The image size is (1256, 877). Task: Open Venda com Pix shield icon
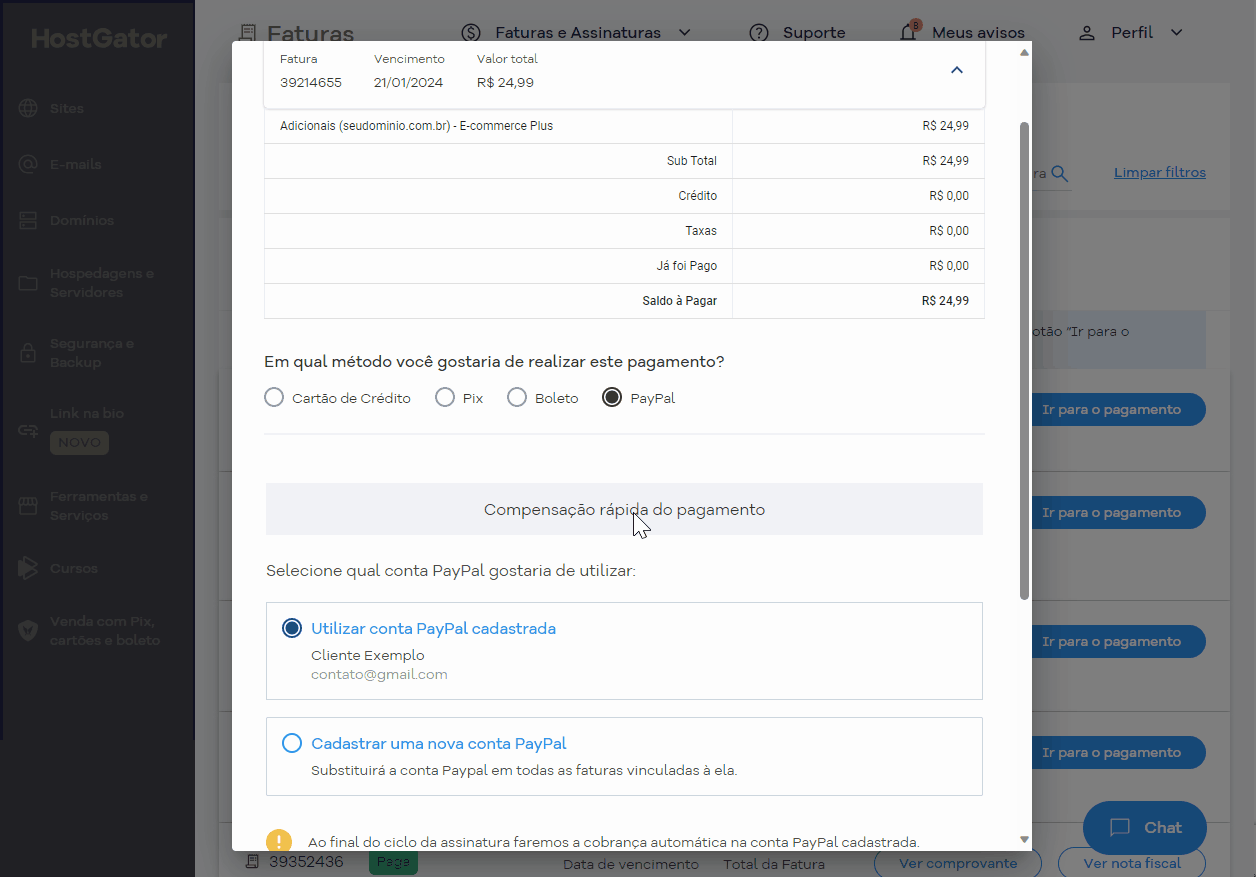tap(28, 630)
